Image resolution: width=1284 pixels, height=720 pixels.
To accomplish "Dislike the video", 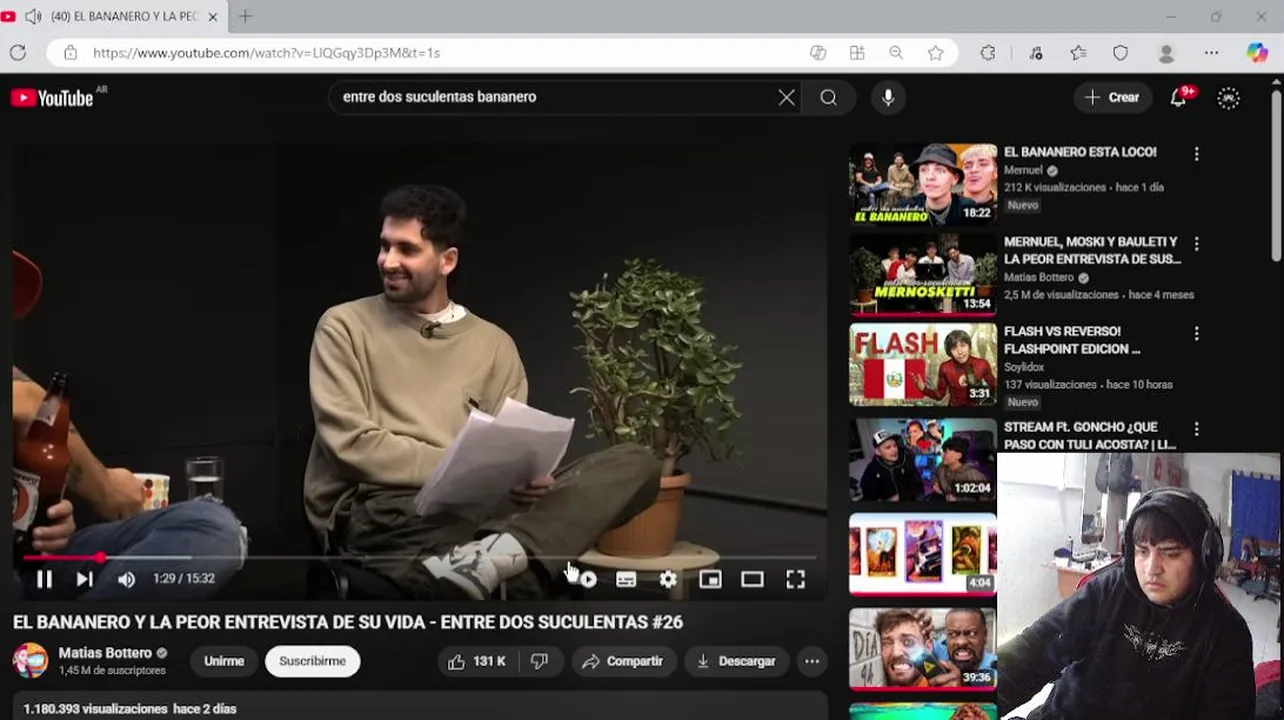I will click(x=539, y=661).
